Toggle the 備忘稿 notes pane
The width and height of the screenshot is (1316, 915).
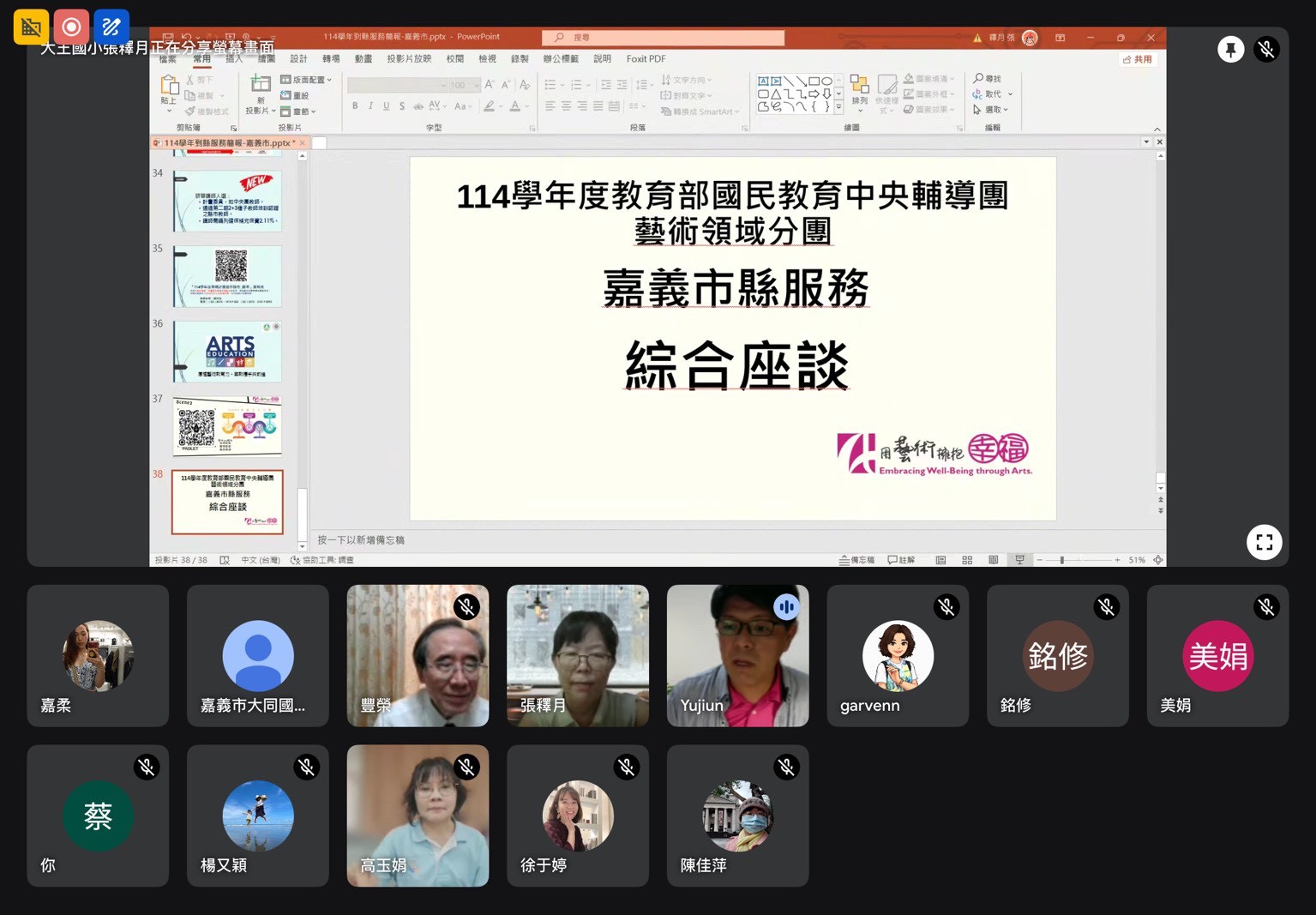(856, 560)
